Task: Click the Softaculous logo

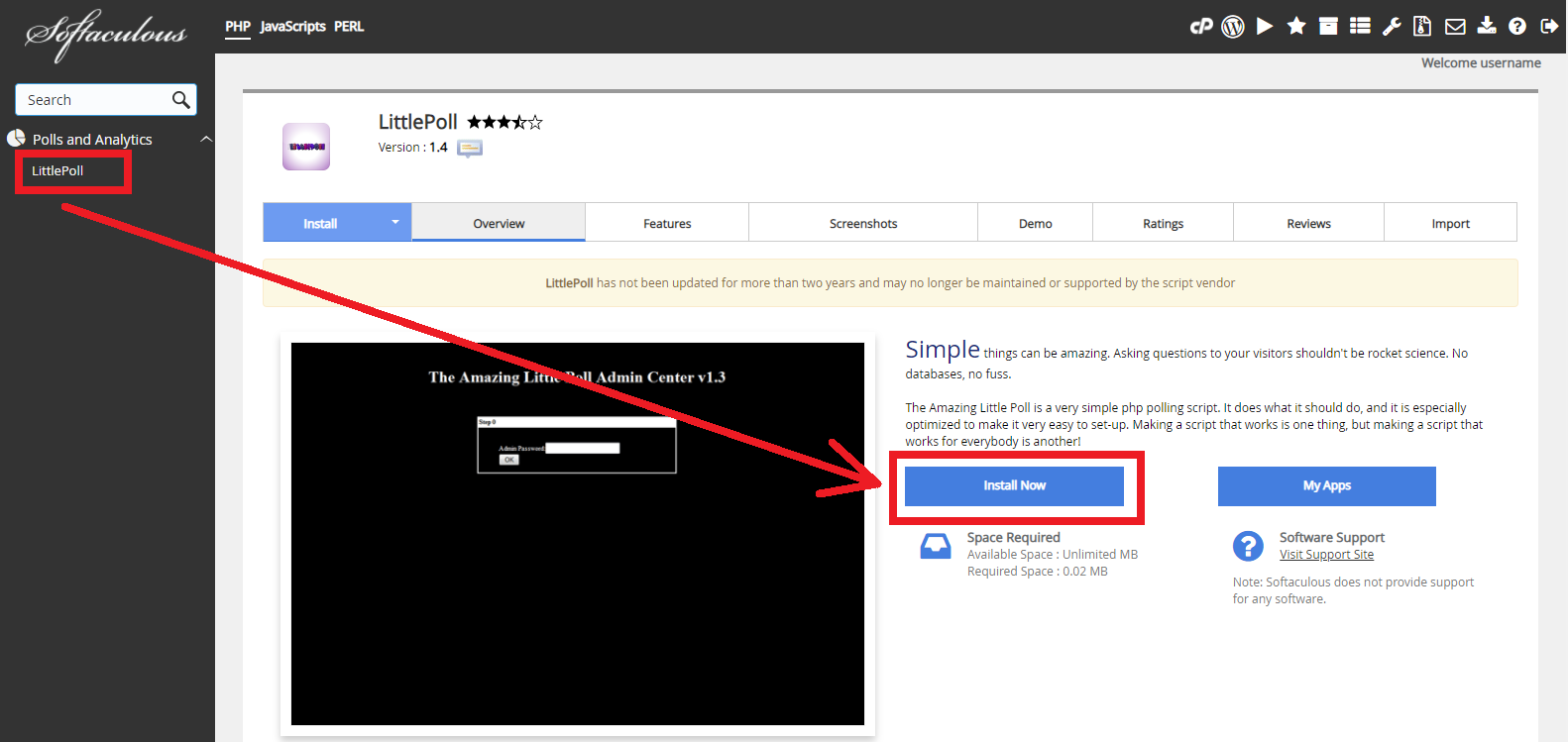Action: [x=106, y=35]
